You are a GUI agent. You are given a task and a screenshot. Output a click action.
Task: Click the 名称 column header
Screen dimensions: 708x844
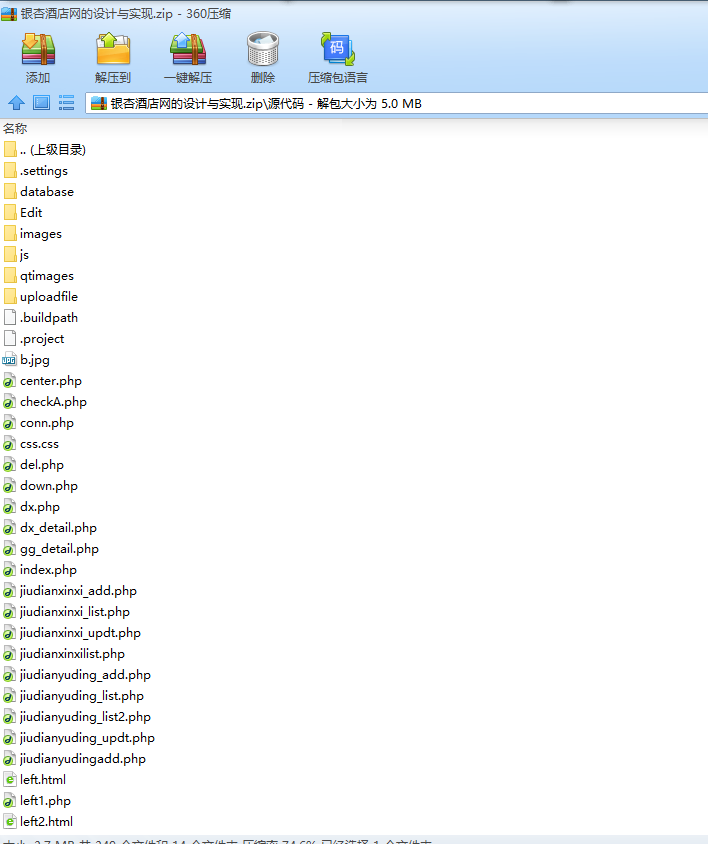(x=15, y=129)
